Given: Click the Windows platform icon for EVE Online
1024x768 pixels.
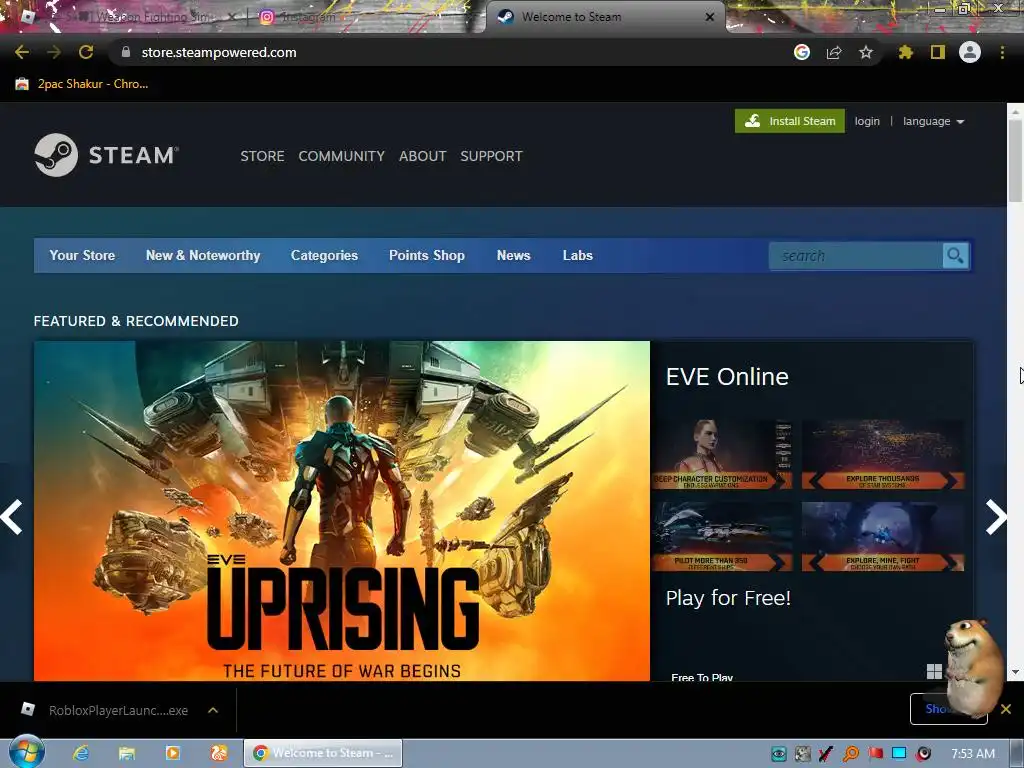Looking at the screenshot, I should click(x=934, y=671).
